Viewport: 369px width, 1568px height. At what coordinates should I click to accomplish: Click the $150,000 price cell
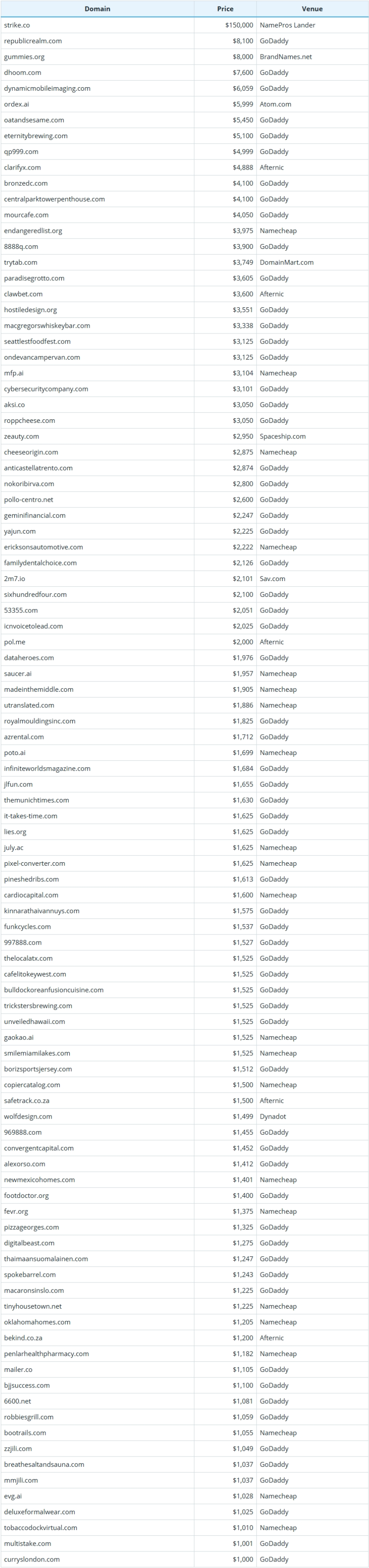pyautogui.click(x=238, y=25)
